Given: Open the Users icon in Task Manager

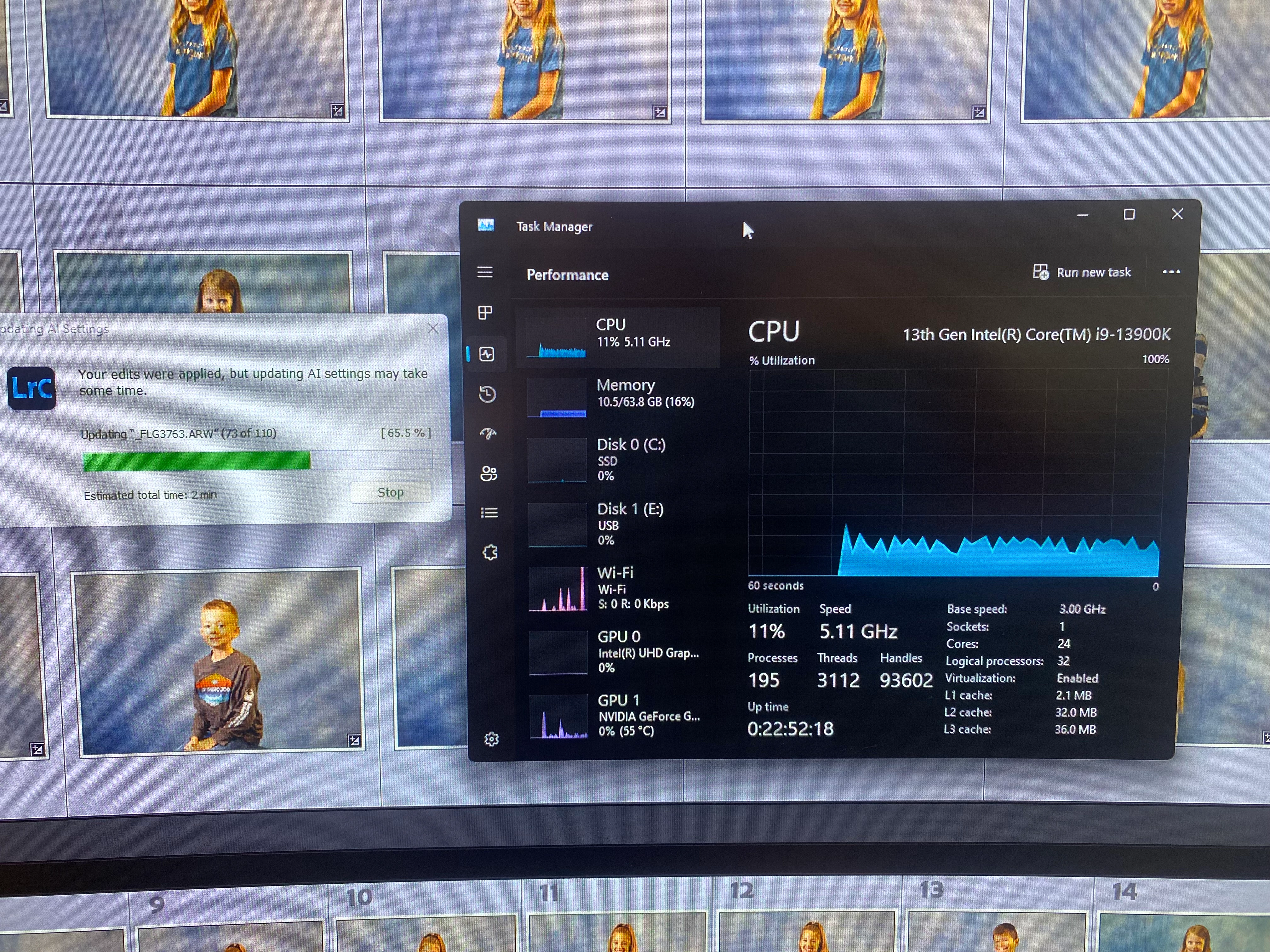Looking at the screenshot, I should pyautogui.click(x=489, y=473).
